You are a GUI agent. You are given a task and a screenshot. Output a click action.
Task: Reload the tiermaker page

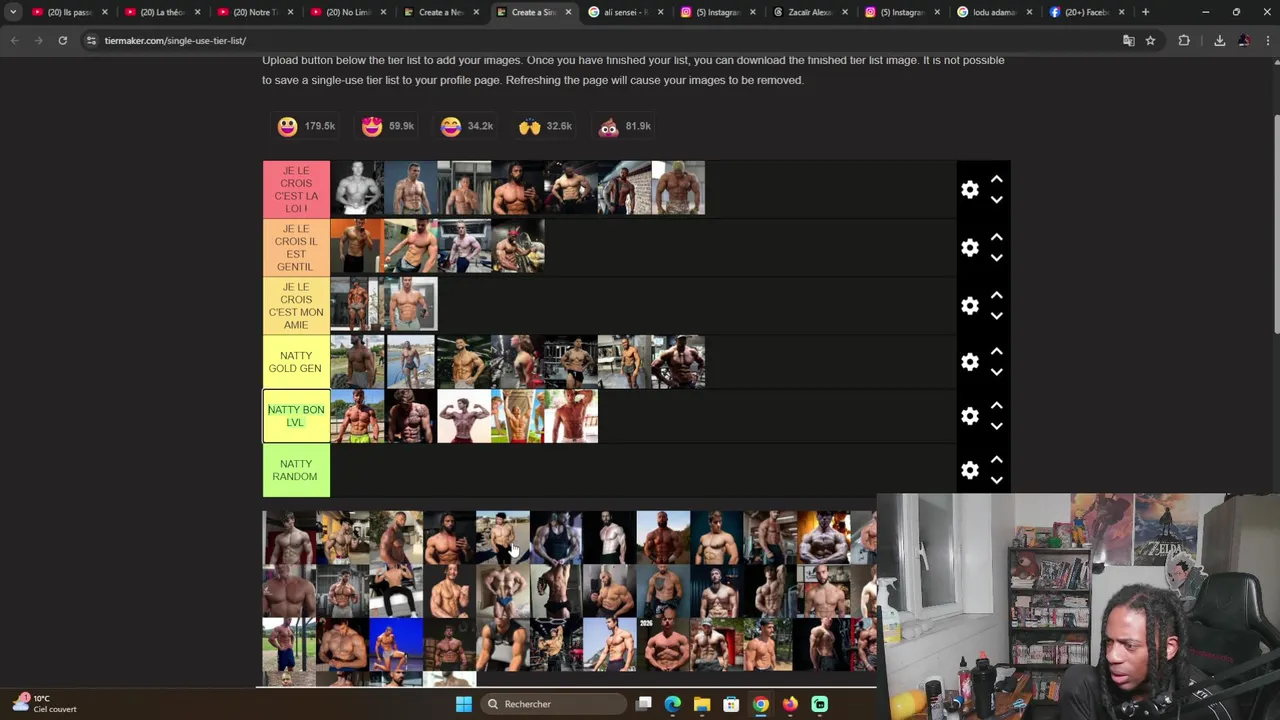(x=62, y=40)
